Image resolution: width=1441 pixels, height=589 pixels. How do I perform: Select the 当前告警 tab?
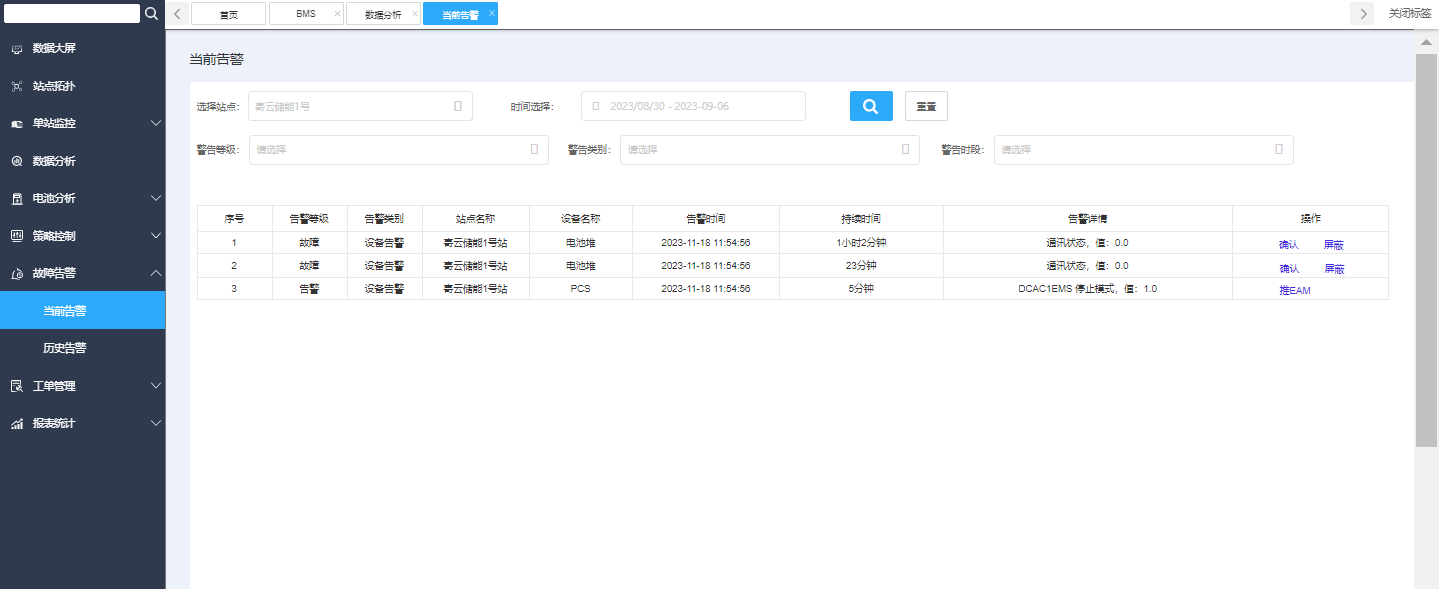click(x=460, y=14)
